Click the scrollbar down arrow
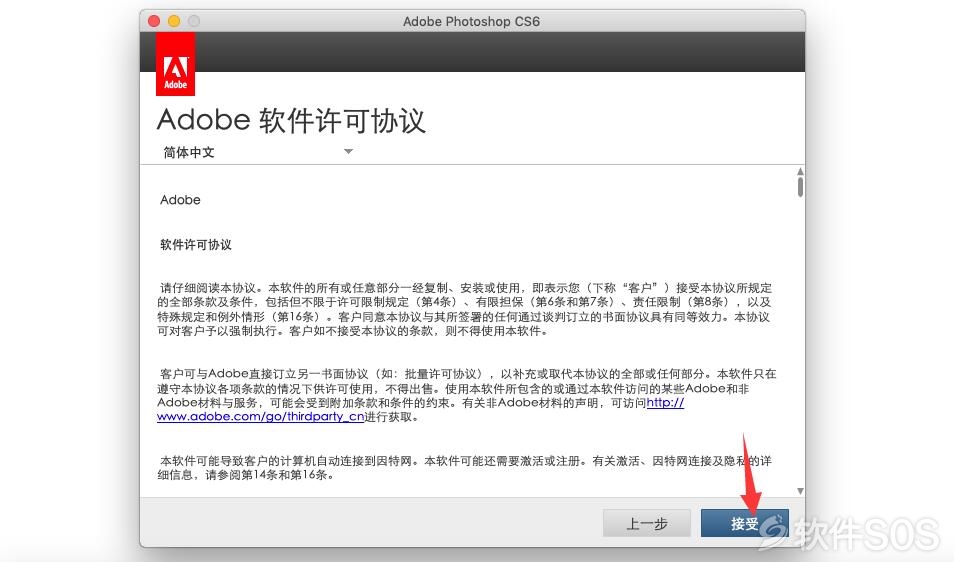Viewport: 954px width, 562px height. point(800,491)
